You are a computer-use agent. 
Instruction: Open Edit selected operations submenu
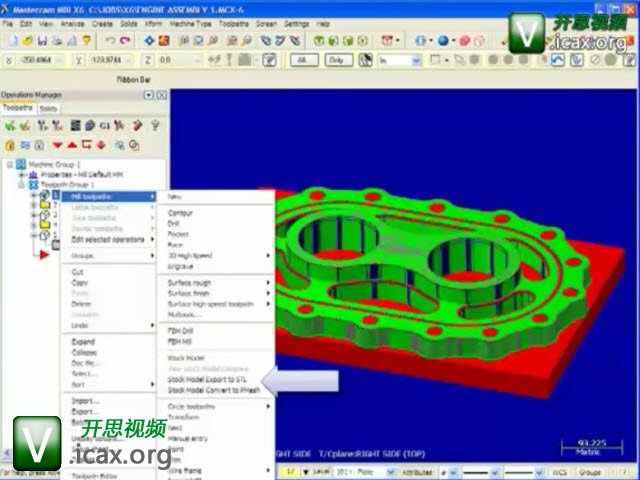109,240
